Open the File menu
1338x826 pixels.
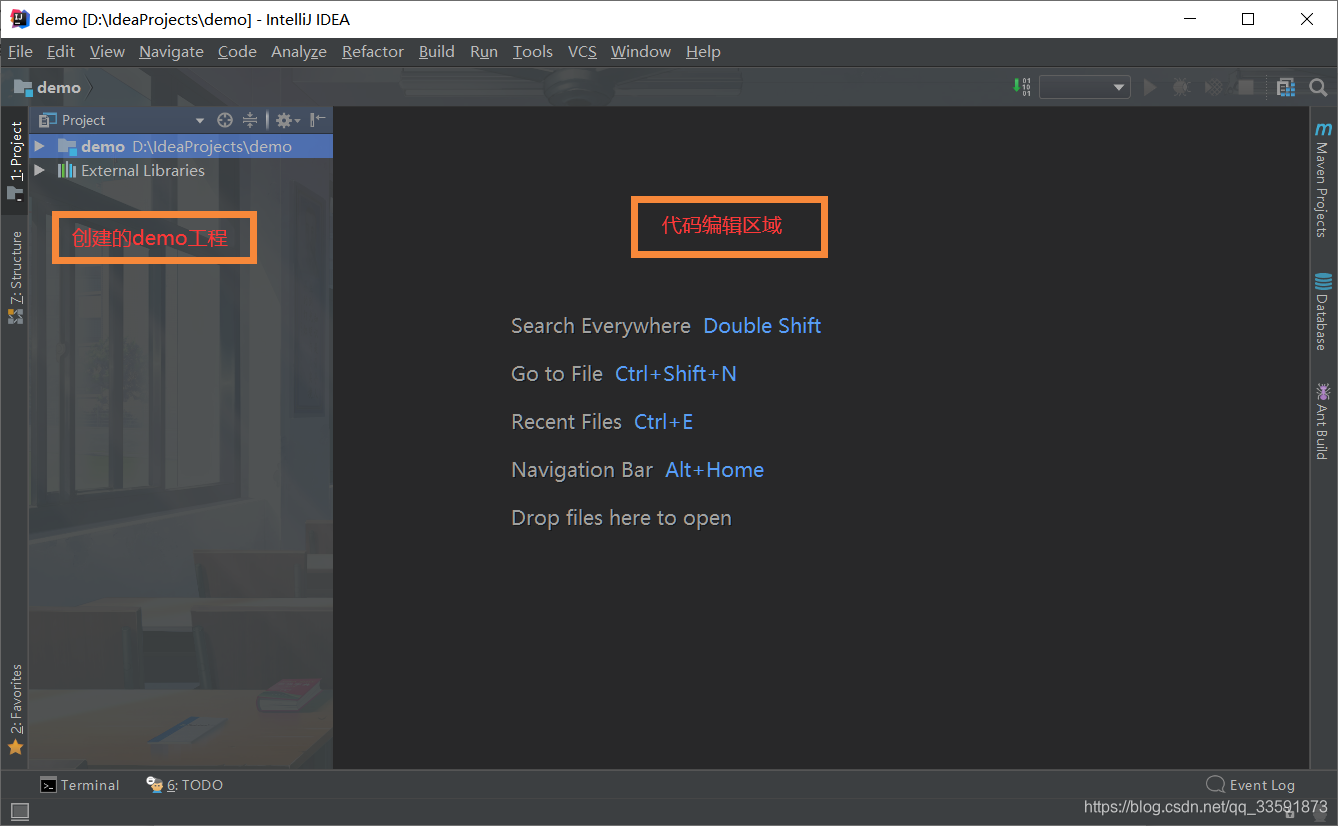(x=20, y=52)
